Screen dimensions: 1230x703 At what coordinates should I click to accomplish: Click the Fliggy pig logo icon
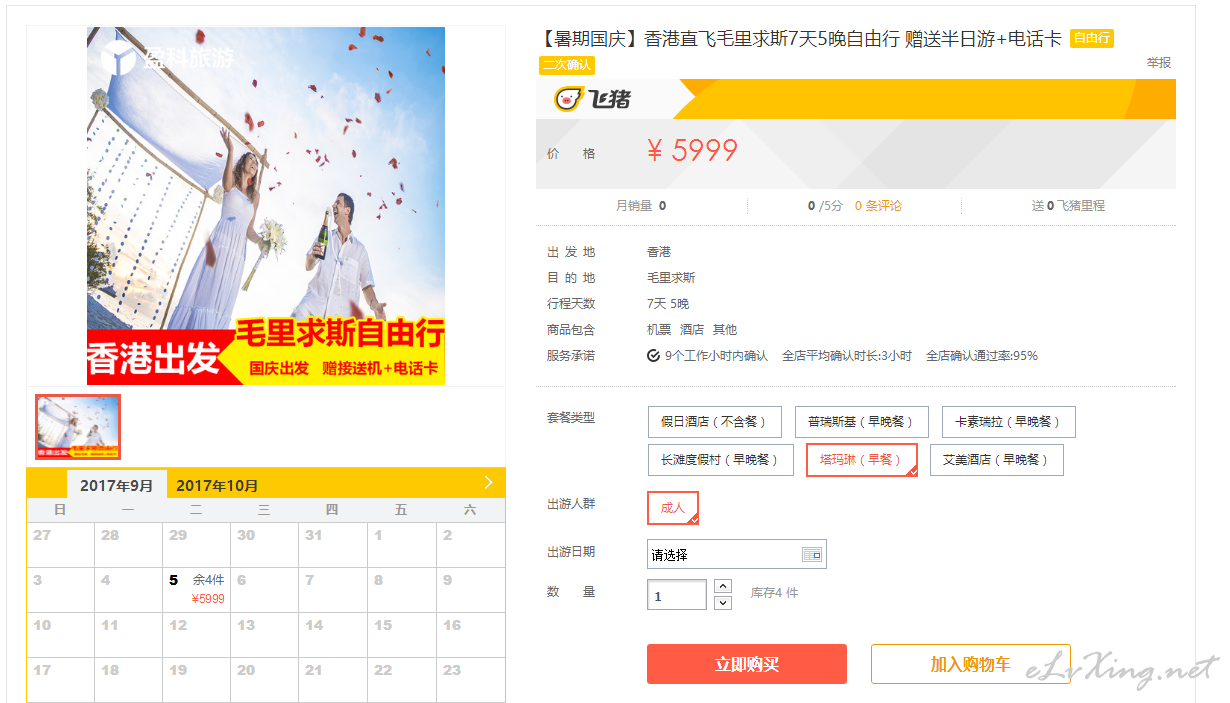coord(570,99)
